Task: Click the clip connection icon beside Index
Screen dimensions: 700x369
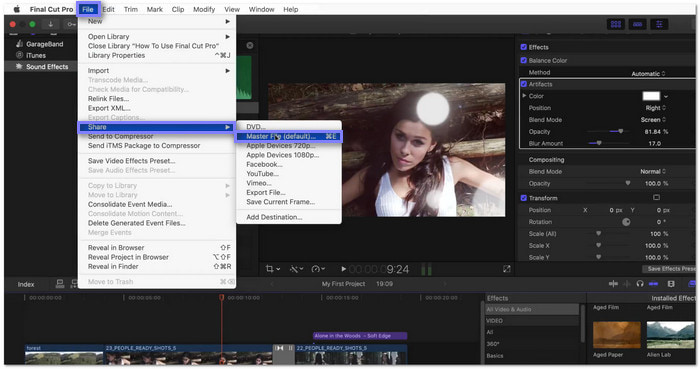Action: pyautogui.click(x=60, y=284)
